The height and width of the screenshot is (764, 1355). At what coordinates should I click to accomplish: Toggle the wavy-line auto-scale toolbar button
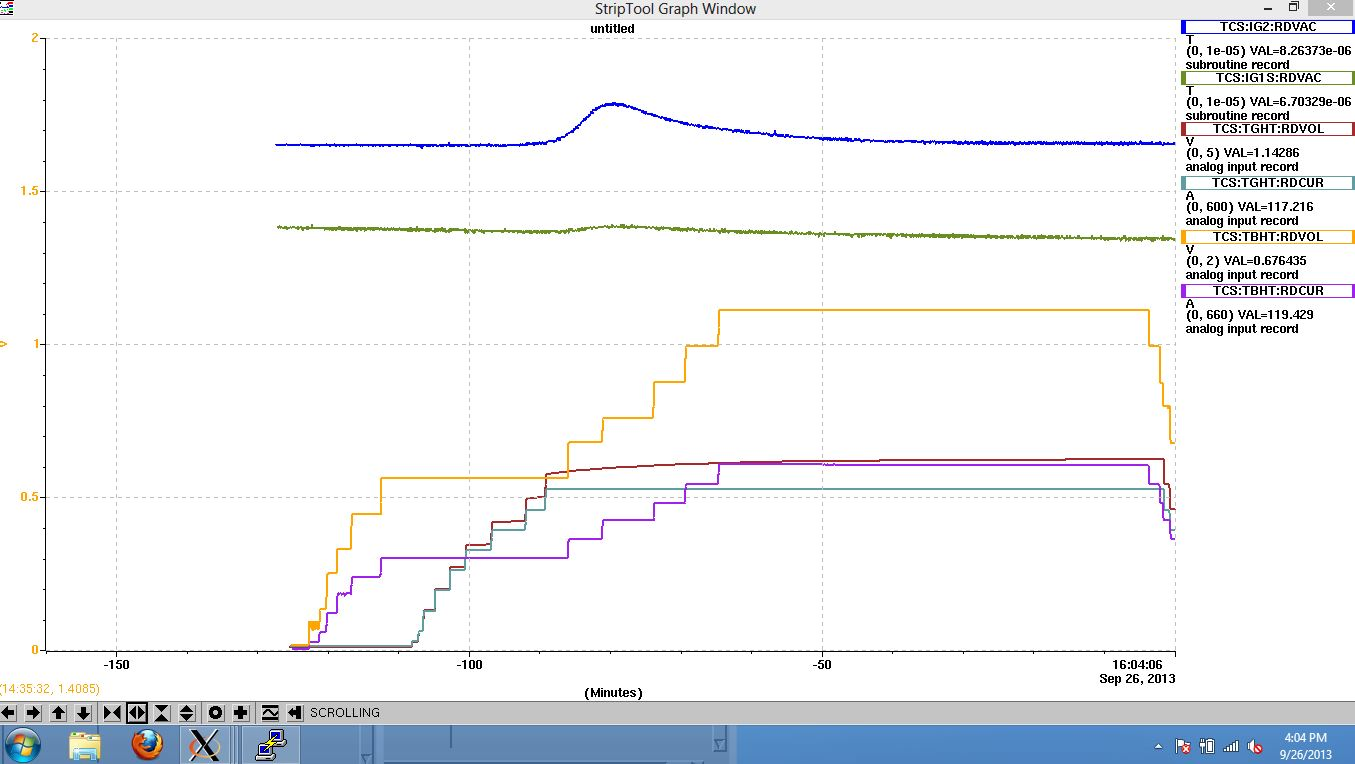[x=269, y=713]
